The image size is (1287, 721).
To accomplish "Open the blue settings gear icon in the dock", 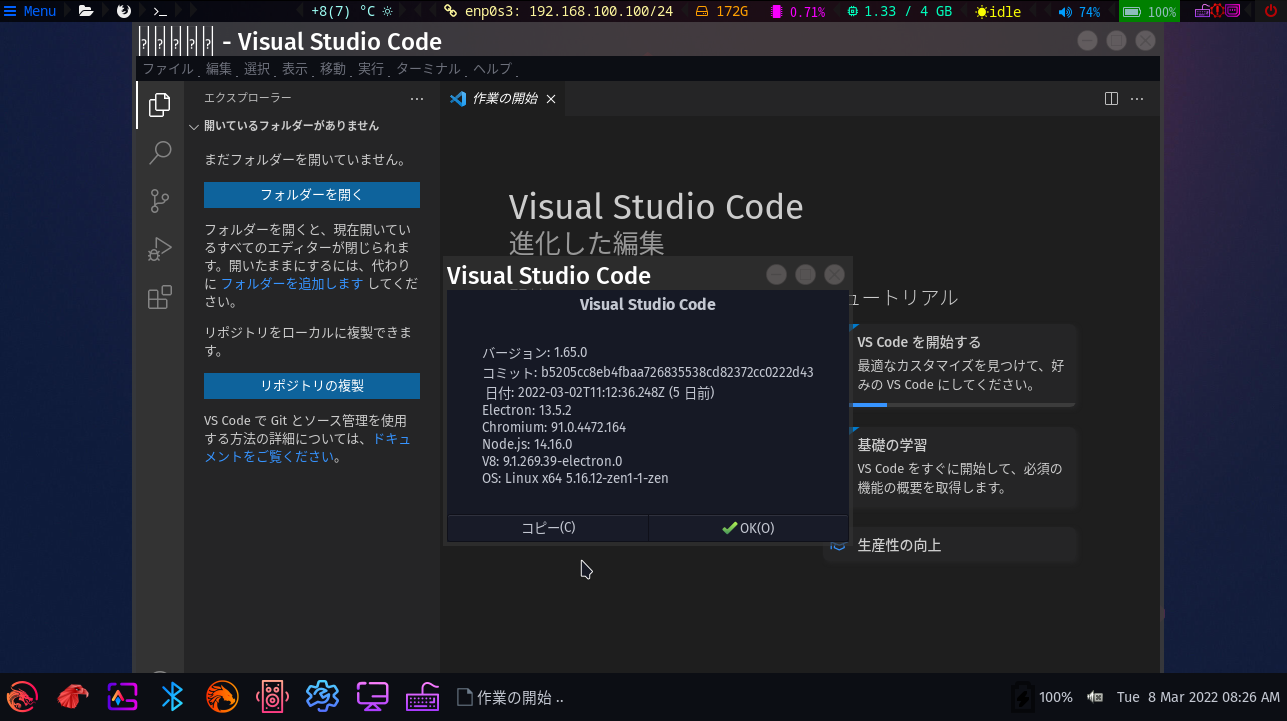I will (x=322, y=696).
